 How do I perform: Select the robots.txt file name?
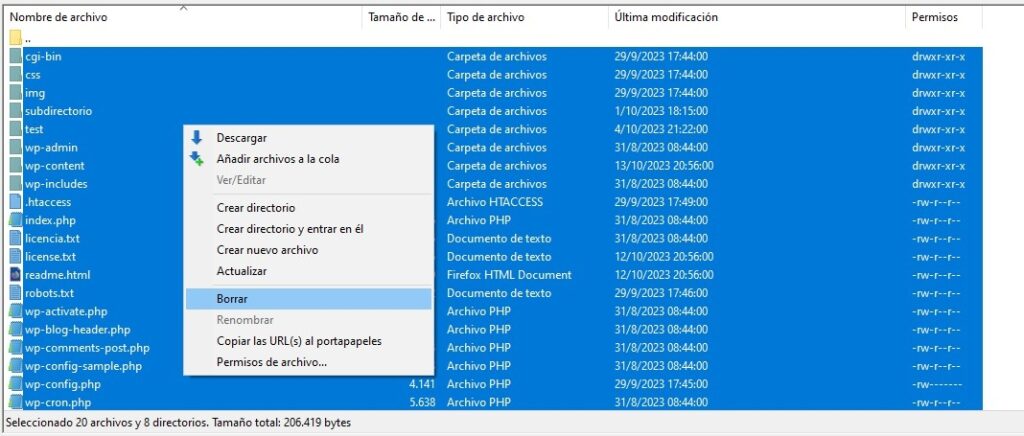click(49, 293)
